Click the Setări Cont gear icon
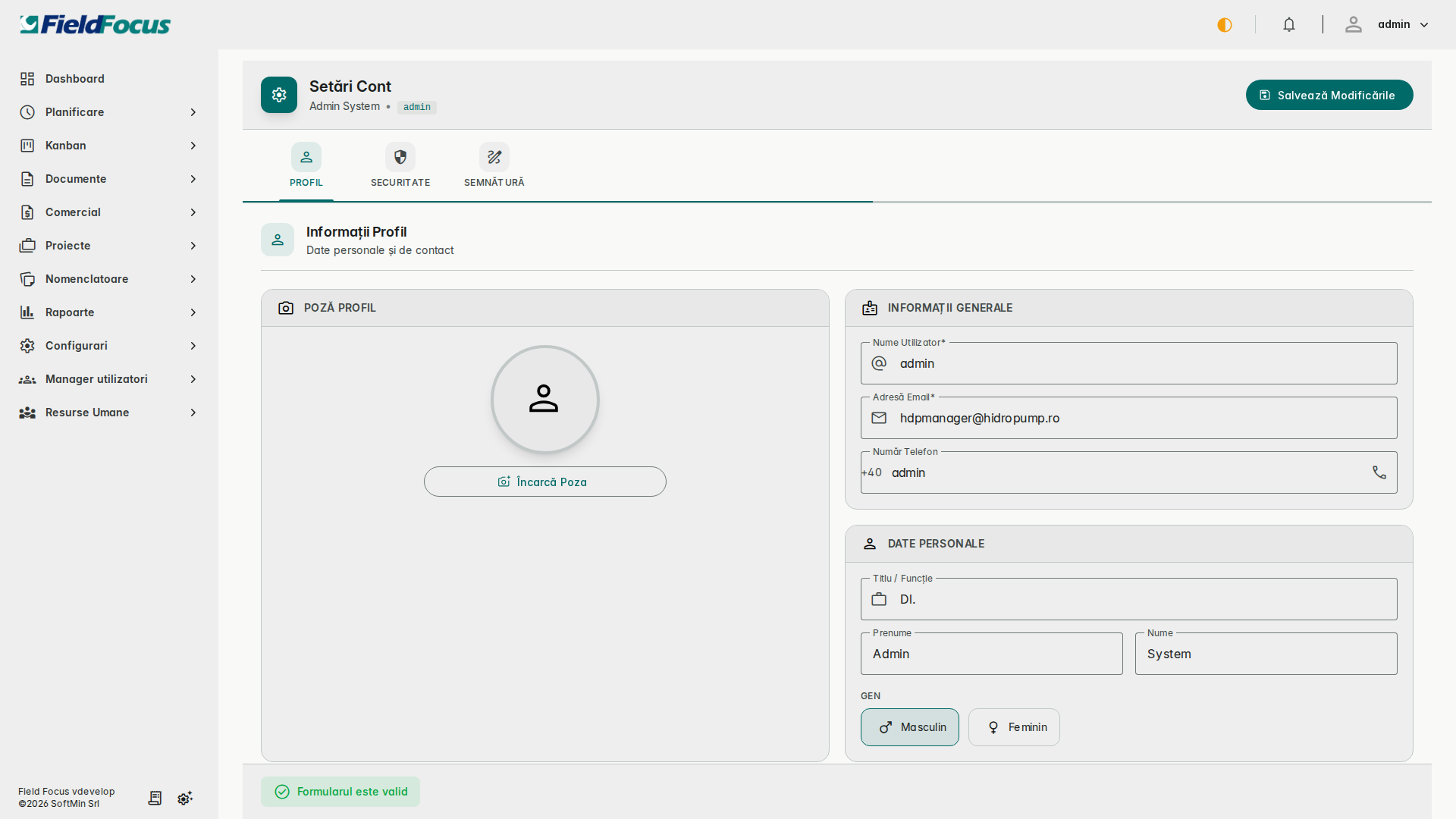This screenshot has height=819, width=1456. [279, 95]
